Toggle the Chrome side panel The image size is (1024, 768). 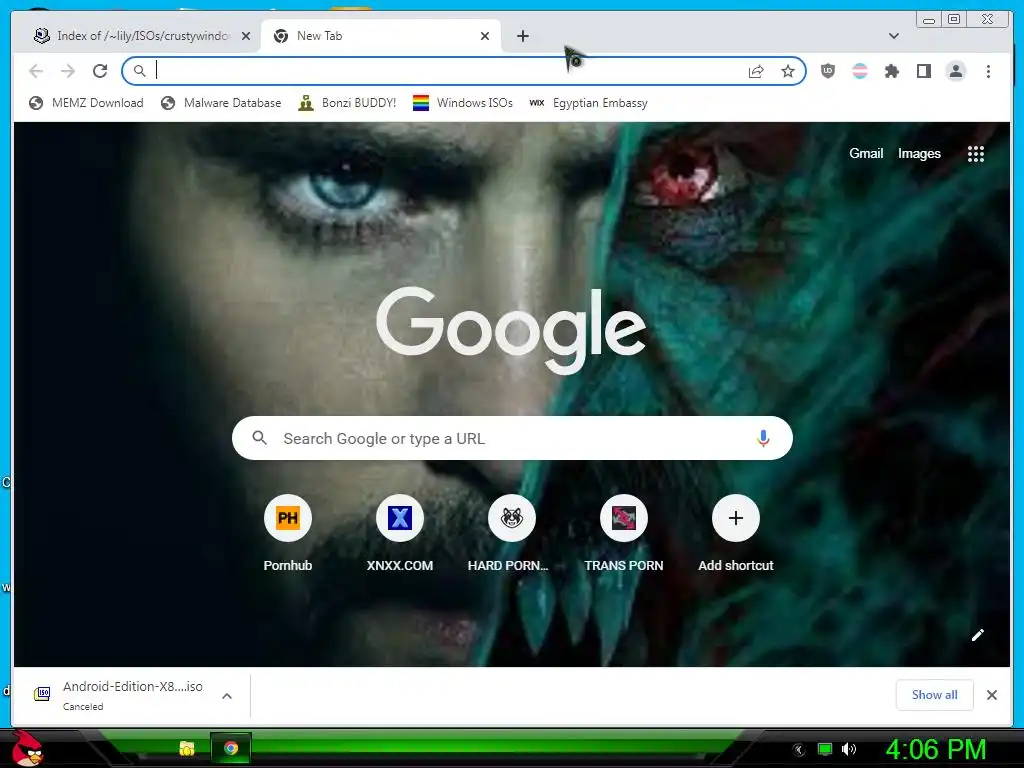tap(923, 71)
